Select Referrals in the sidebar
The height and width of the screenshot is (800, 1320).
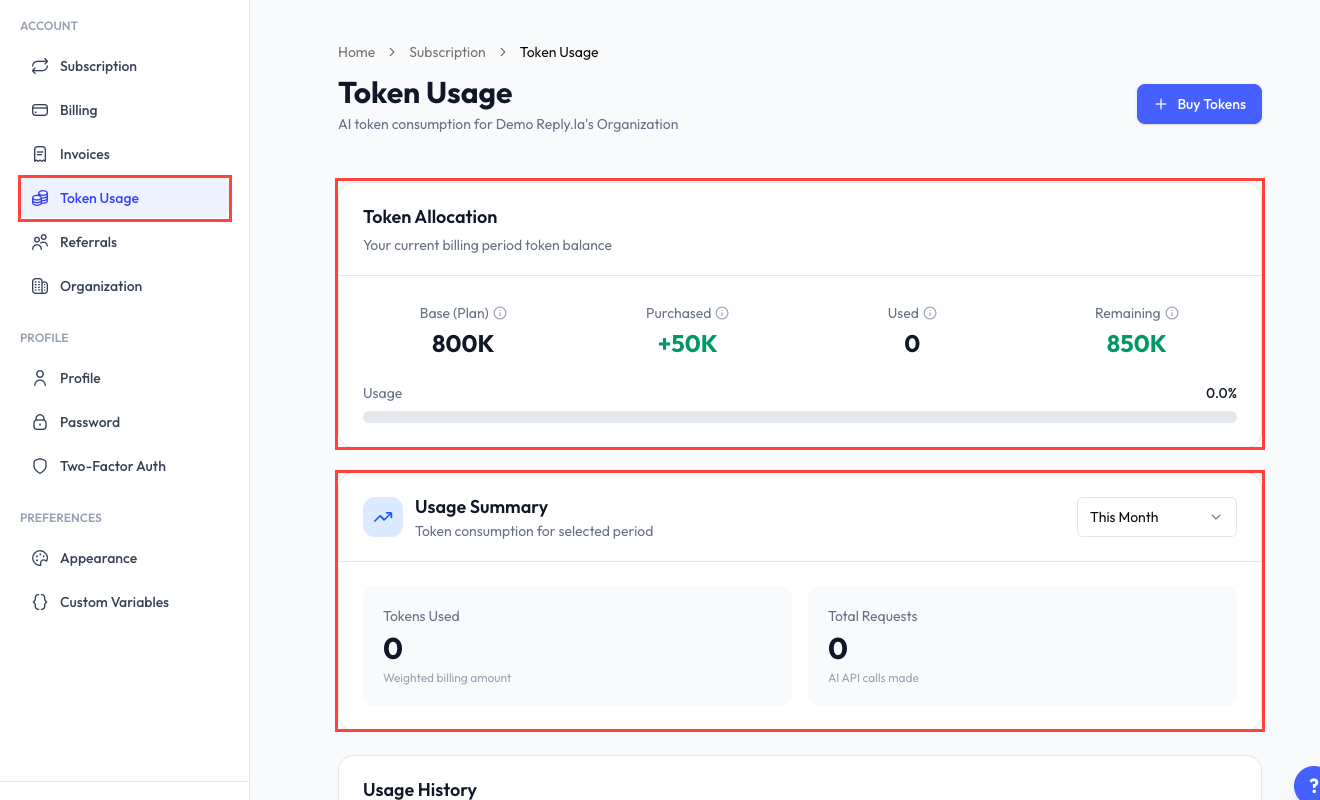(x=125, y=242)
